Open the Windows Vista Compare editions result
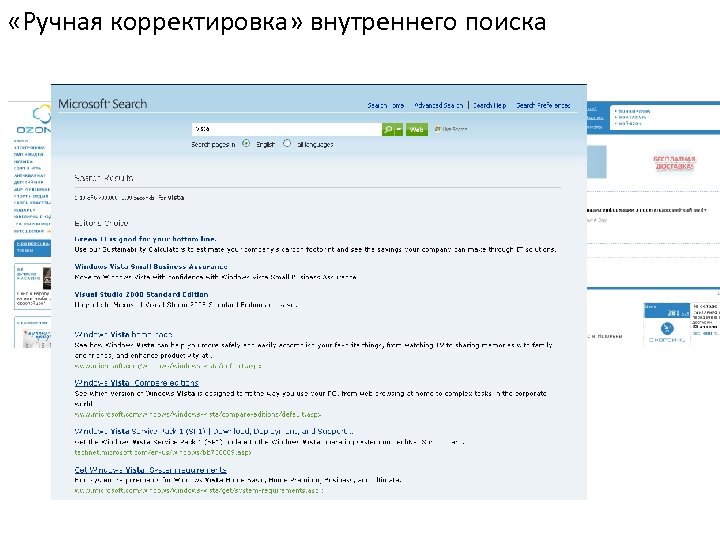This screenshot has width=720, height=540. pyautogui.click(x=136, y=382)
